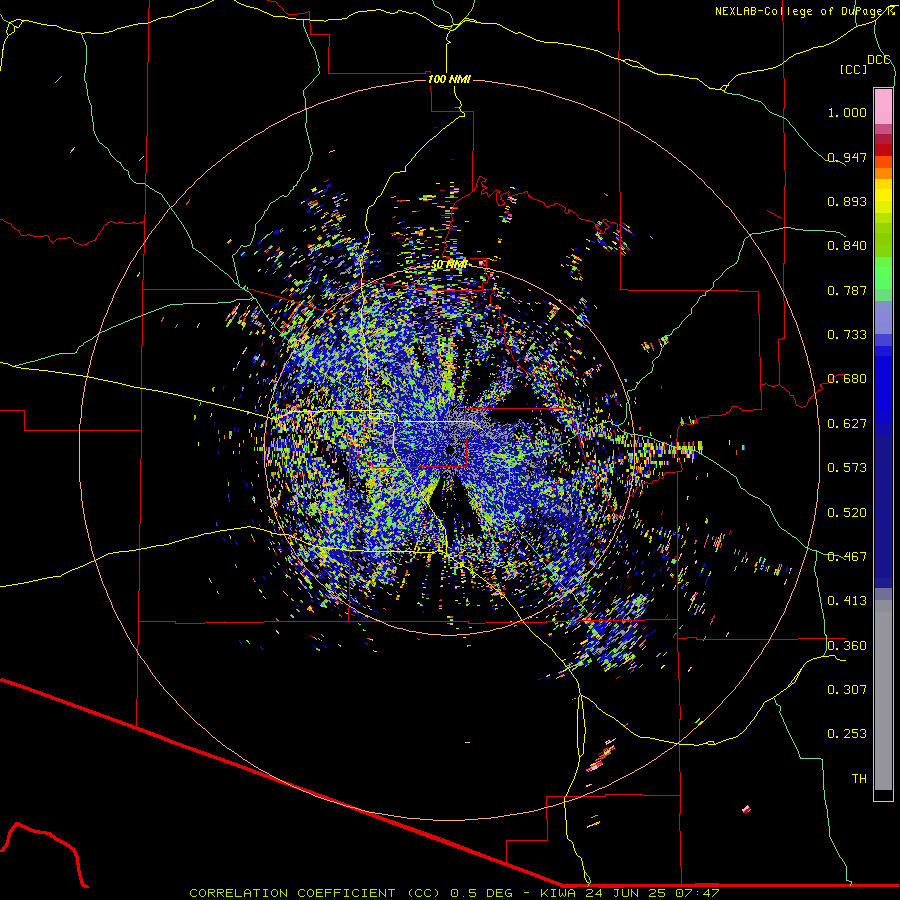Select the 0.253 scale value
This screenshot has width=900, height=900.
847,734
